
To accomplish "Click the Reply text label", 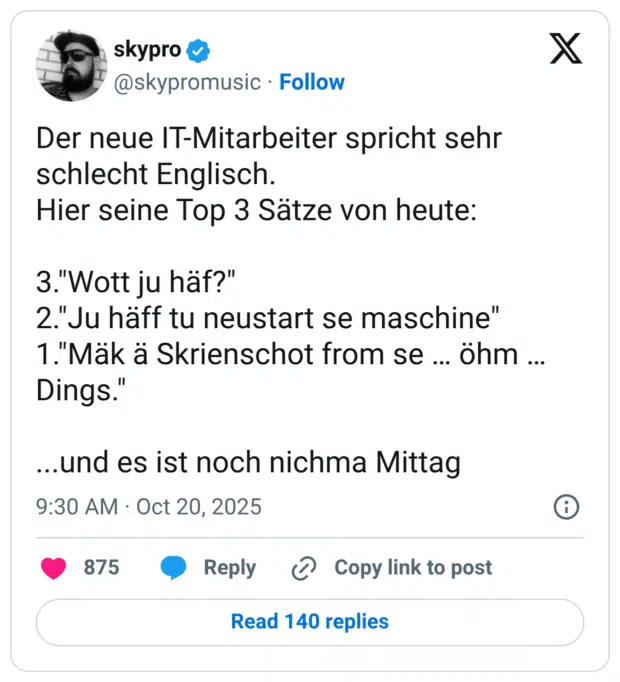I will tap(230, 568).
